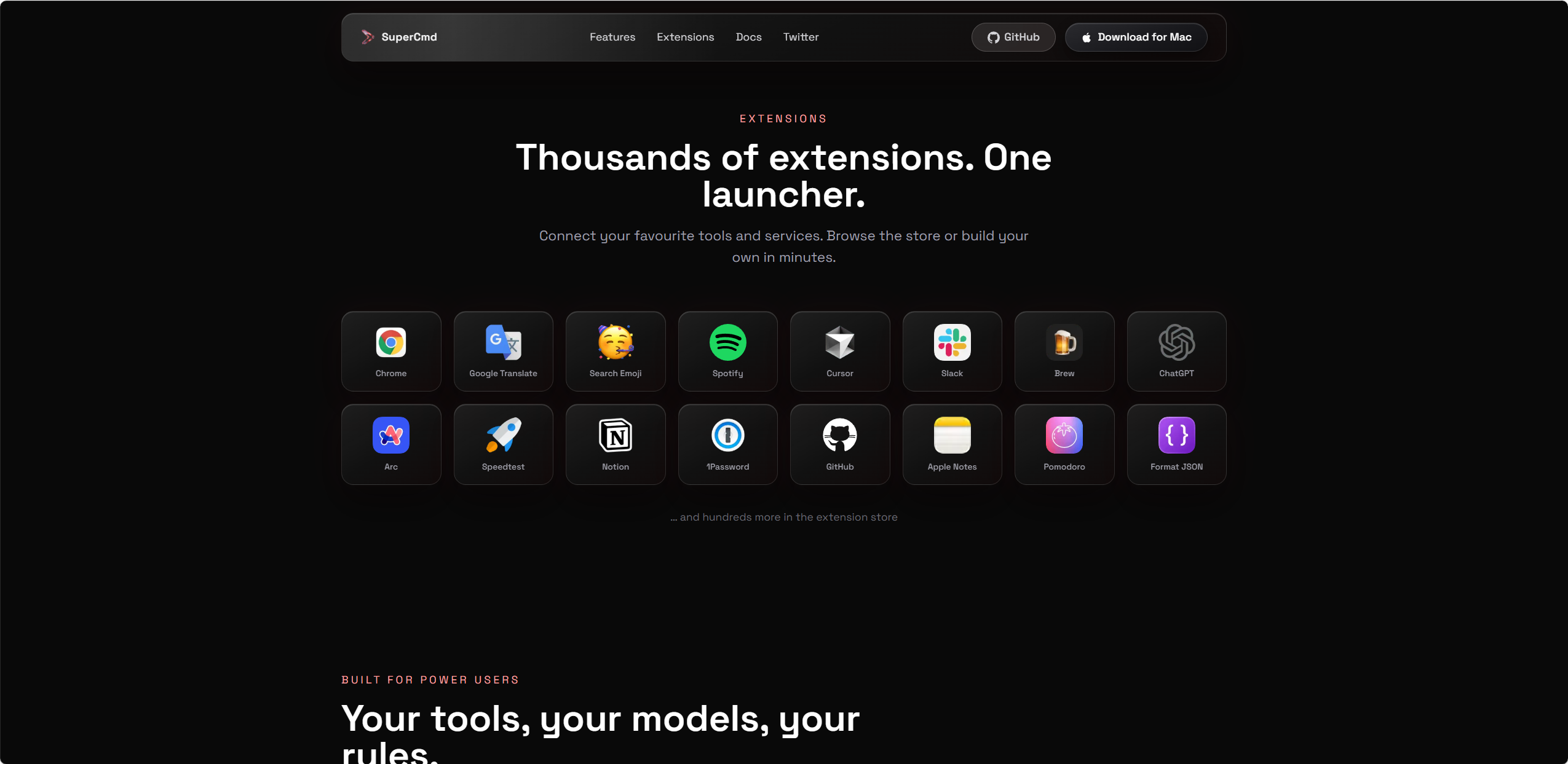The image size is (1568, 764).
Task: Click the Chrome extension icon
Action: (x=391, y=342)
